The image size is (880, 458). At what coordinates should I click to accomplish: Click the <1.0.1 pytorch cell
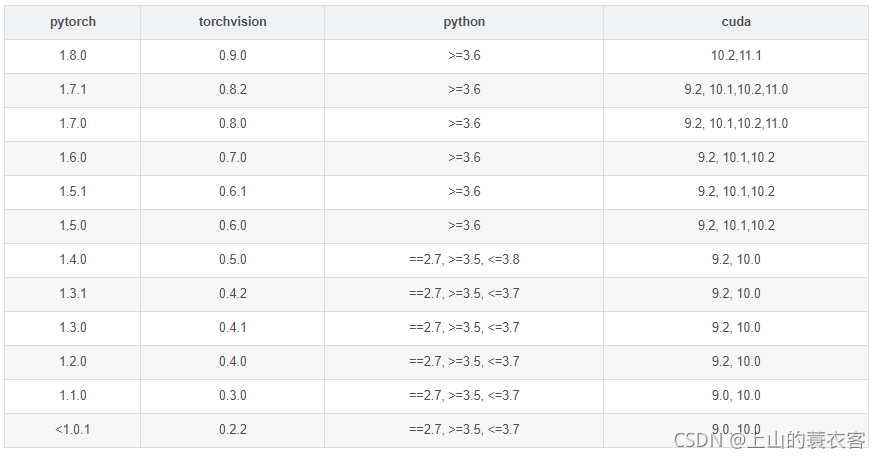click(73, 430)
